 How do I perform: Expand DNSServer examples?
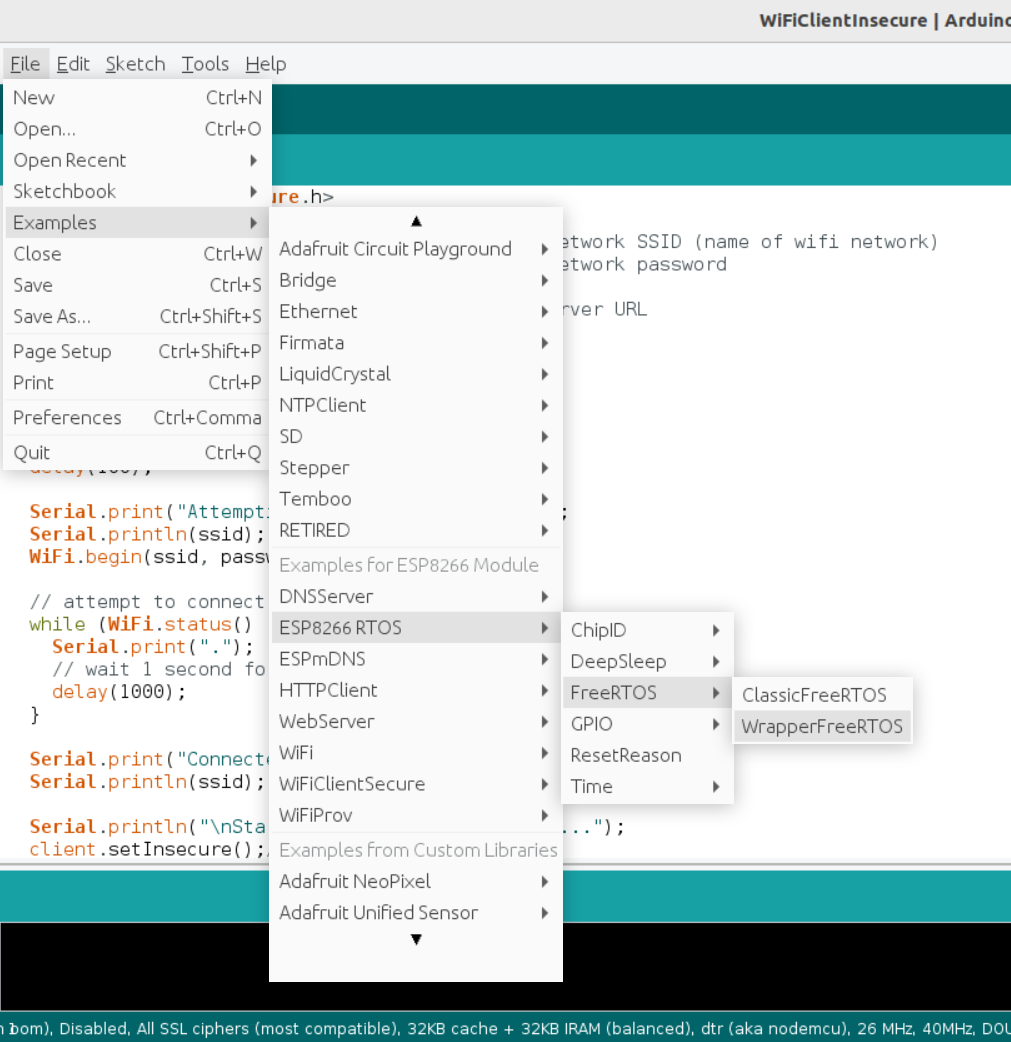pos(416,597)
